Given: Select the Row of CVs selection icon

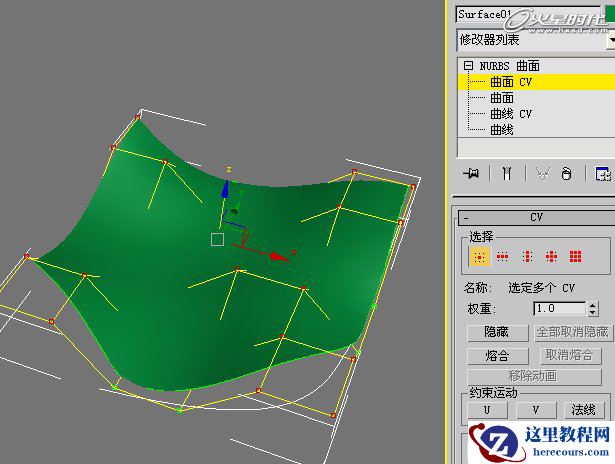Looking at the screenshot, I should point(503,257).
